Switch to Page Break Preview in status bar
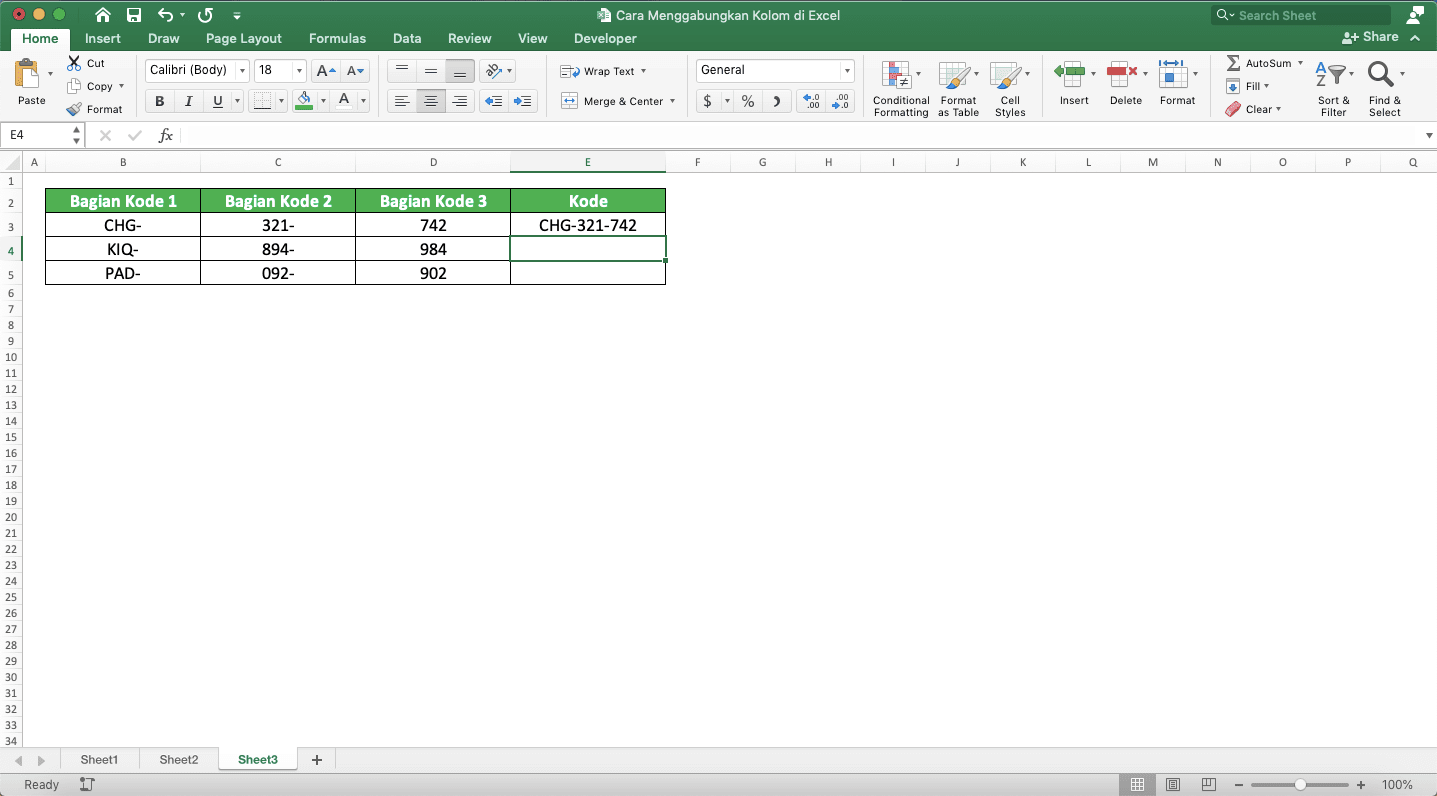 coord(1209,785)
